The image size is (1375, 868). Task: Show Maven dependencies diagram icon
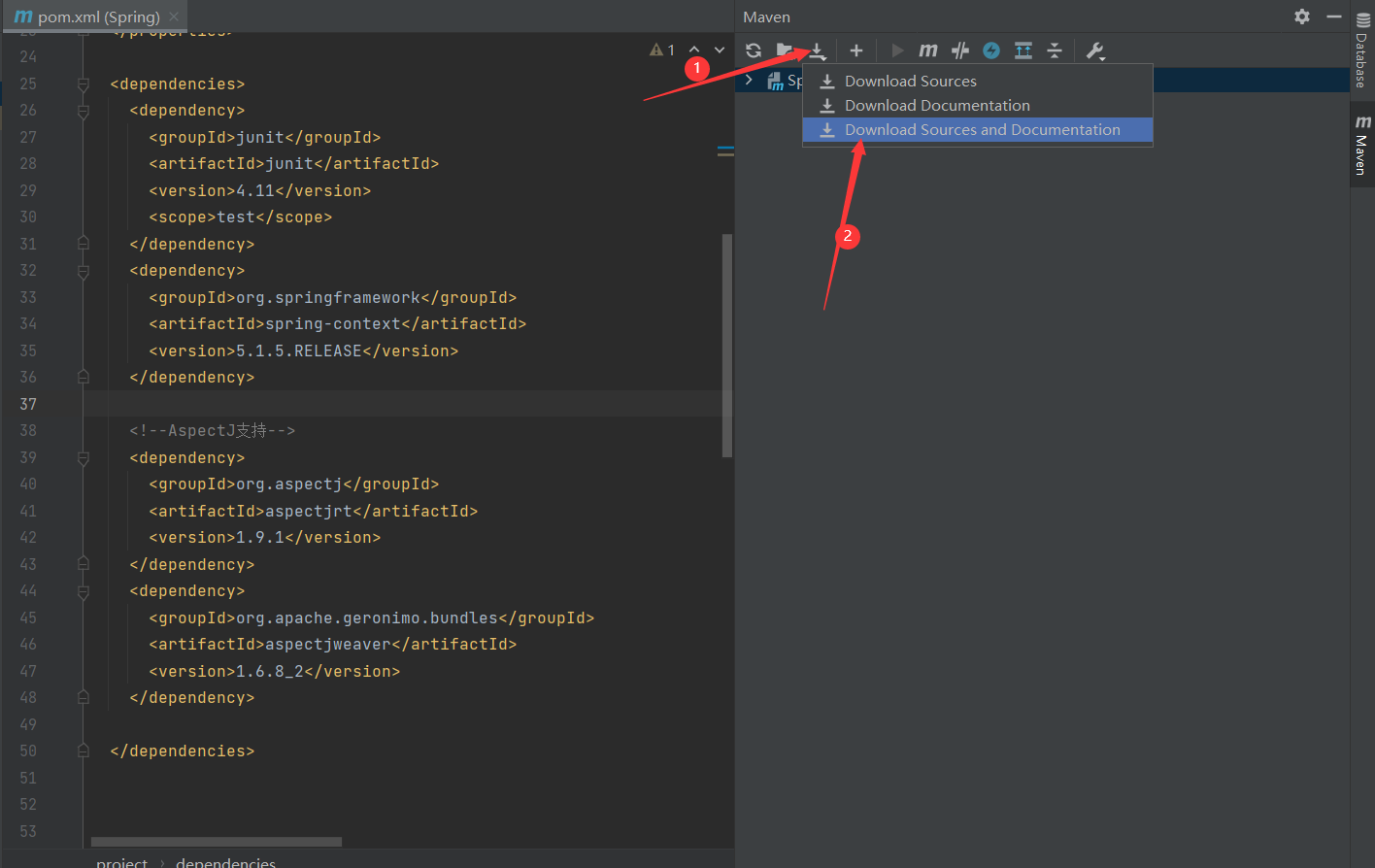pos(1023,50)
